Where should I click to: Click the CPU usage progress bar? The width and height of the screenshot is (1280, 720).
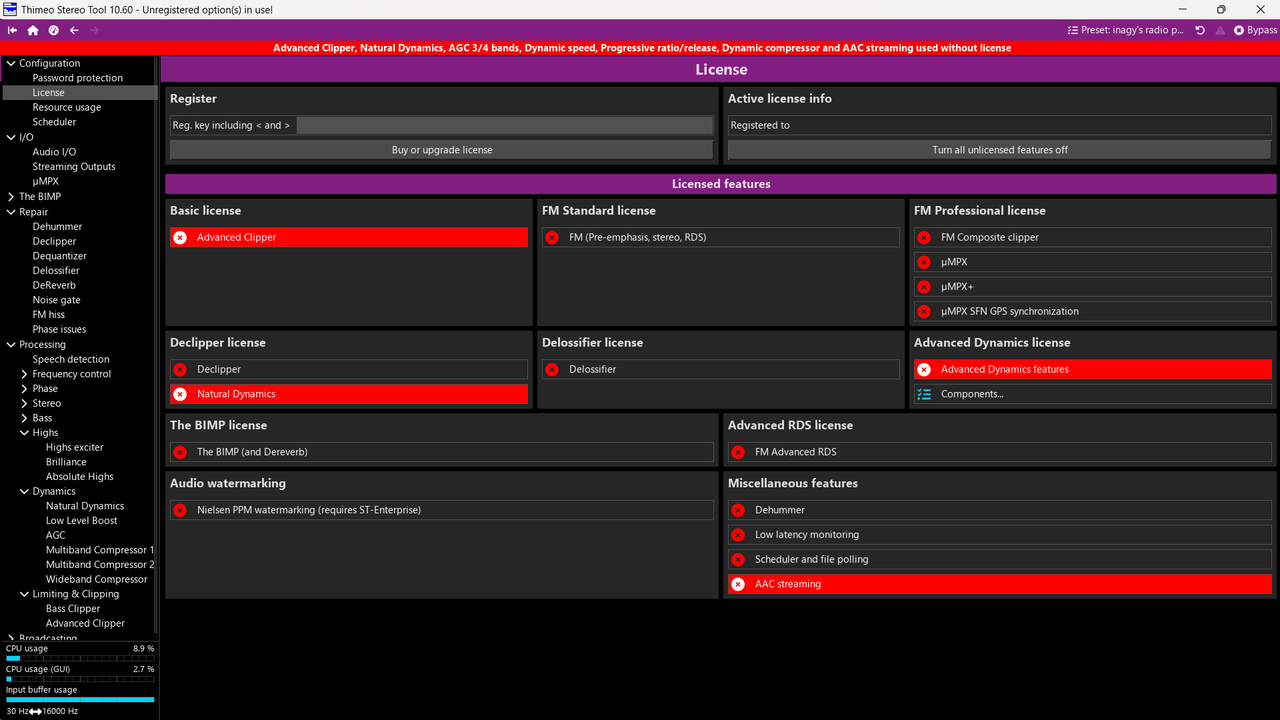click(80, 658)
